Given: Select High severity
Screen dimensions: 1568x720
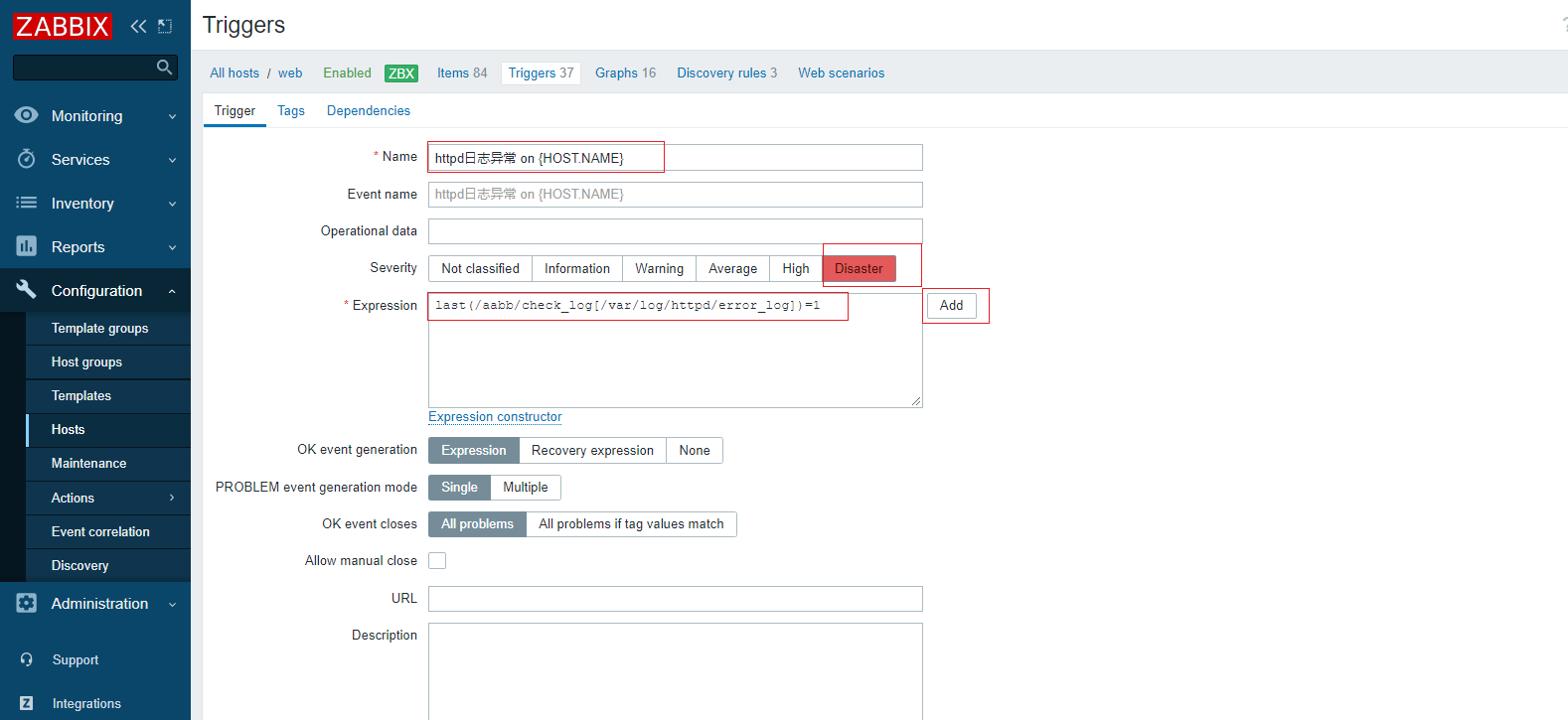Looking at the screenshot, I should 796,269.
